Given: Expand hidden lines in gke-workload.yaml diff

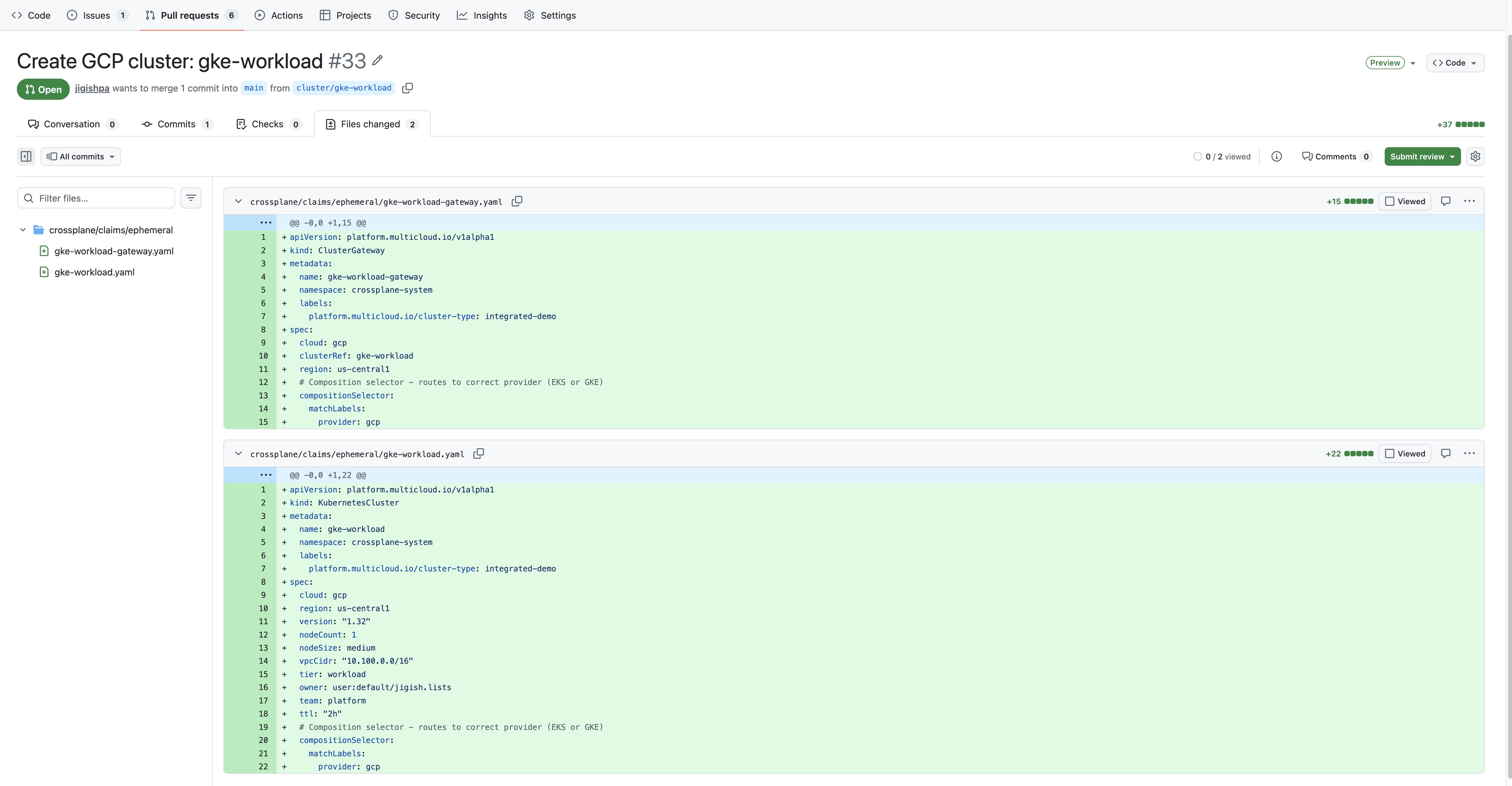Looking at the screenshot, I should click(x=265, y=475).
